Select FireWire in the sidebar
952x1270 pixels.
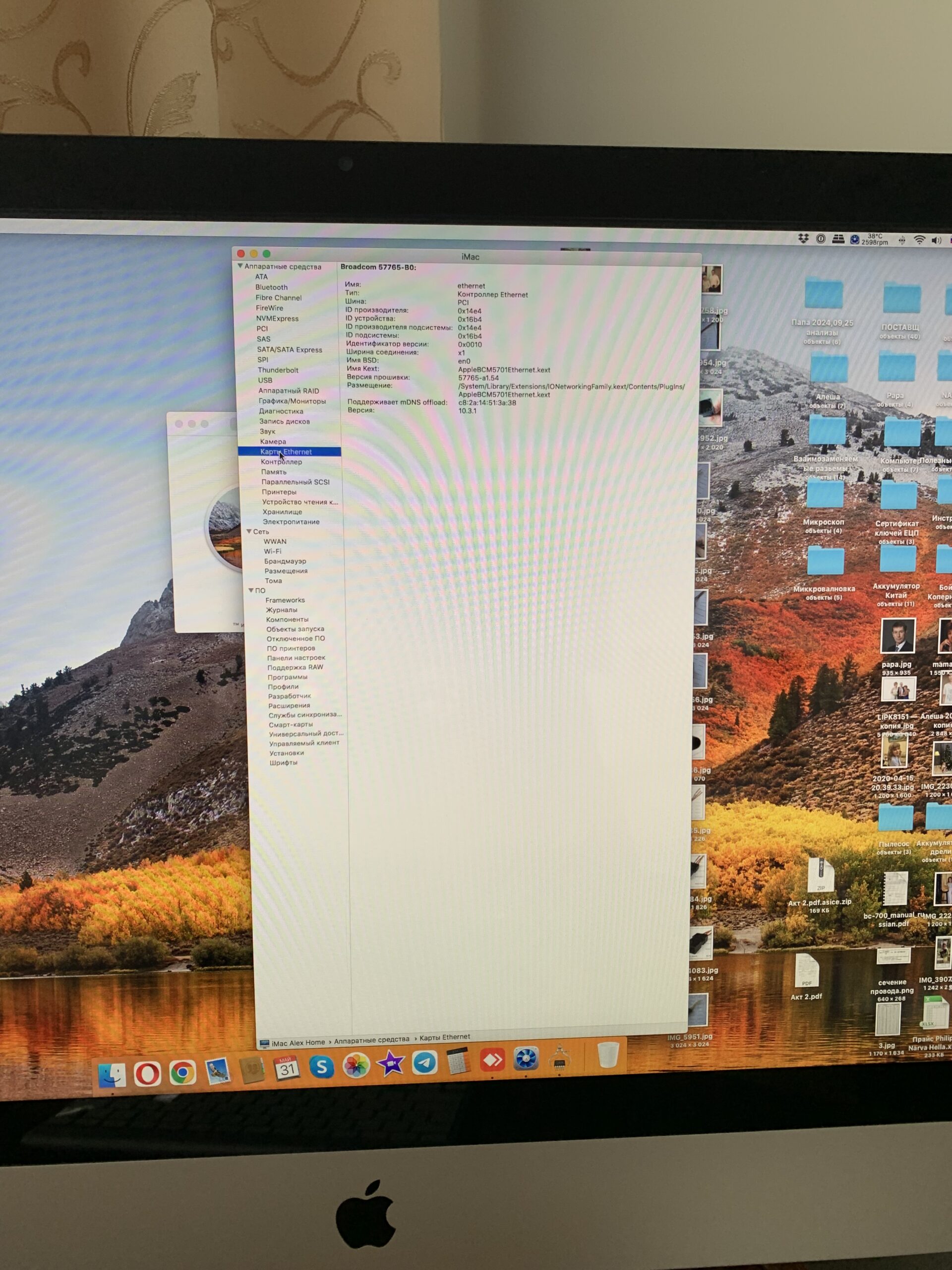(269, 308)
